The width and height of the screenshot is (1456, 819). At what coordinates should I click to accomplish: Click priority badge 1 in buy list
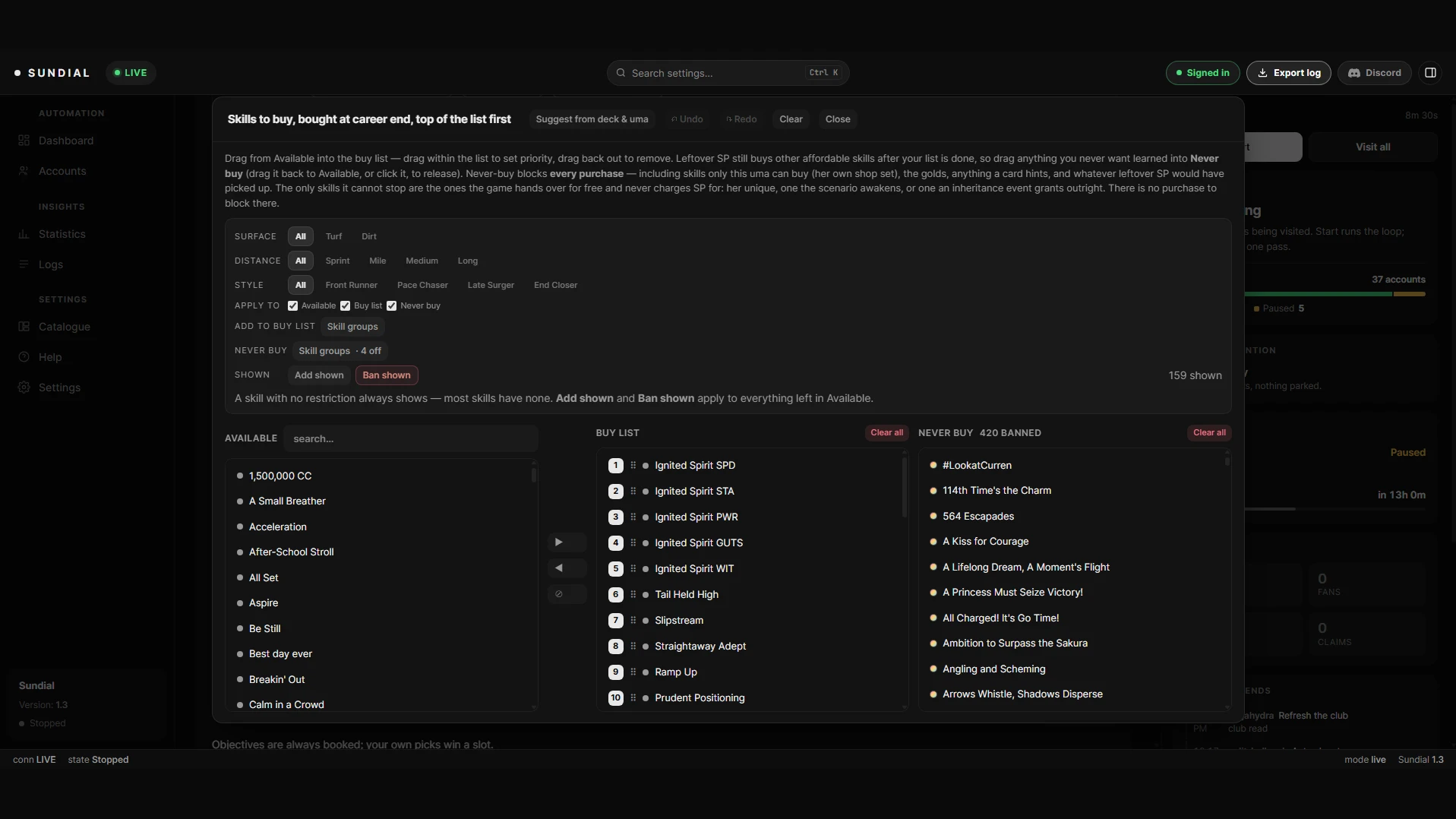coord(615,465)
